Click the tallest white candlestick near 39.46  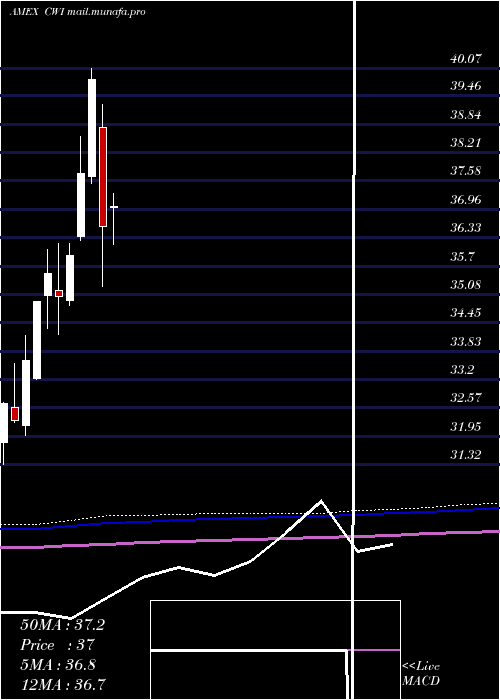click(92, 128)
